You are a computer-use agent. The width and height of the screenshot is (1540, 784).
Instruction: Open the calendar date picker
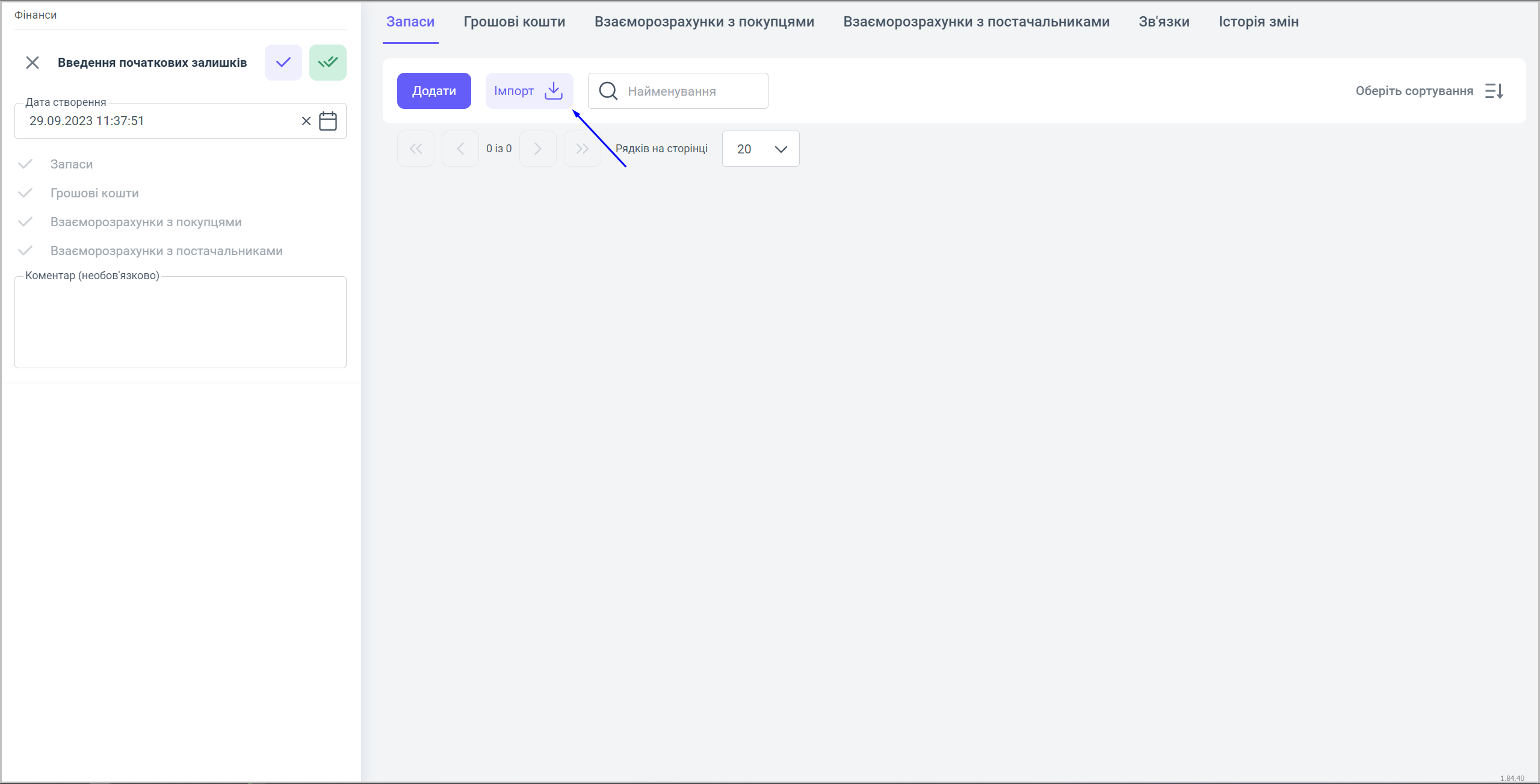(328, 121)
